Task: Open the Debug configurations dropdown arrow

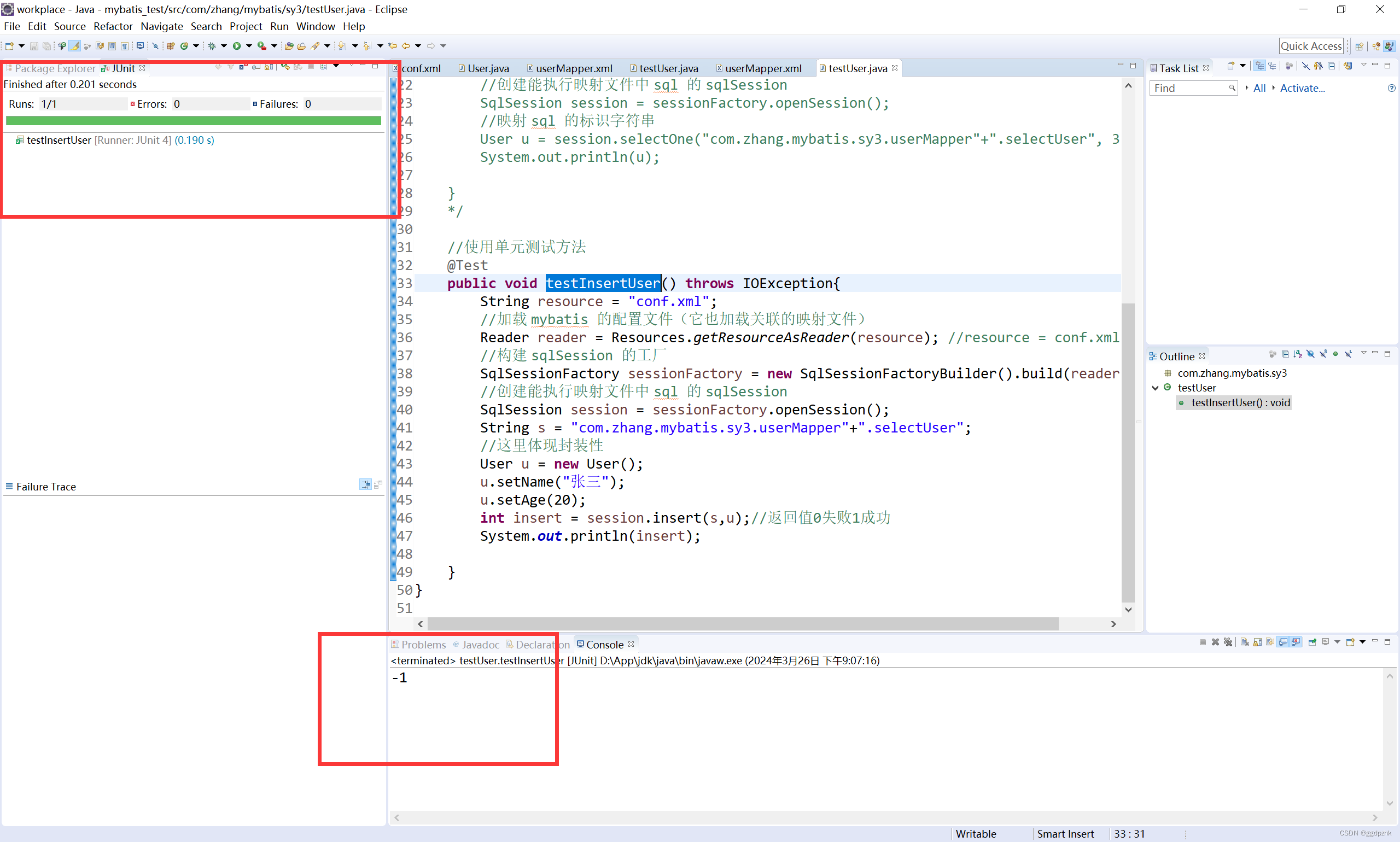Action: (224, 46)
